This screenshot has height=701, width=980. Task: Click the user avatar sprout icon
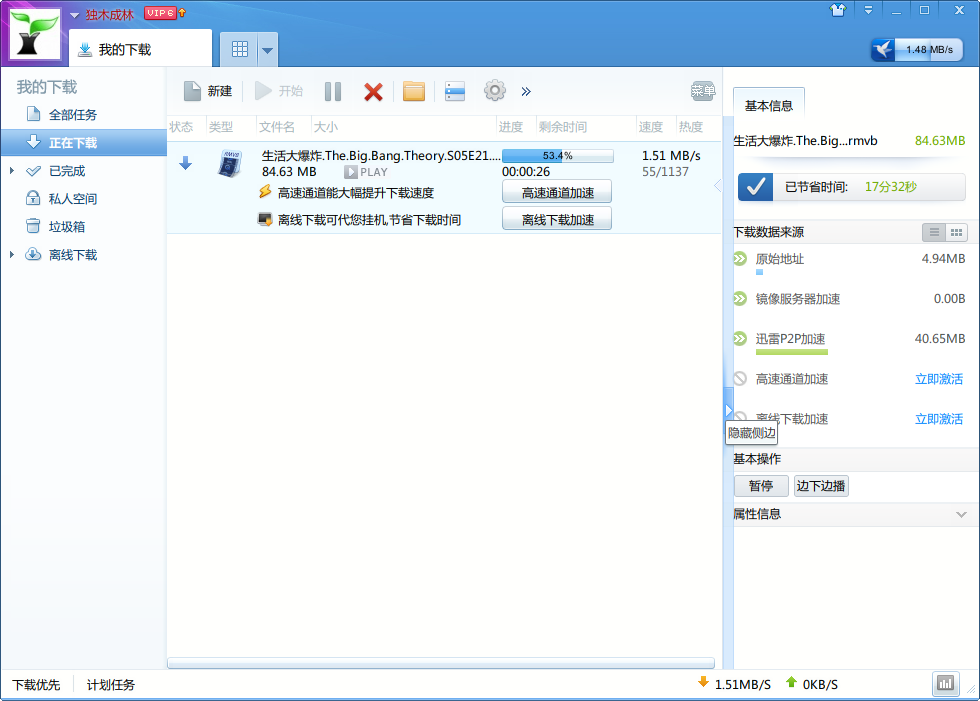(x=35, y=34)
